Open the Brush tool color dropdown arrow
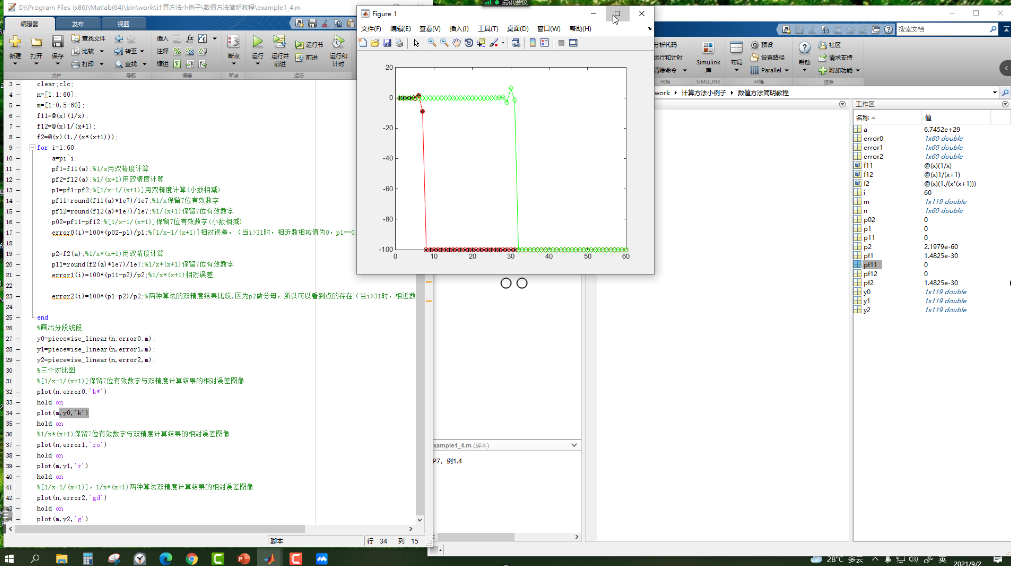Image resolution: width=1011 pixels, height=566 pixels. 503,43
